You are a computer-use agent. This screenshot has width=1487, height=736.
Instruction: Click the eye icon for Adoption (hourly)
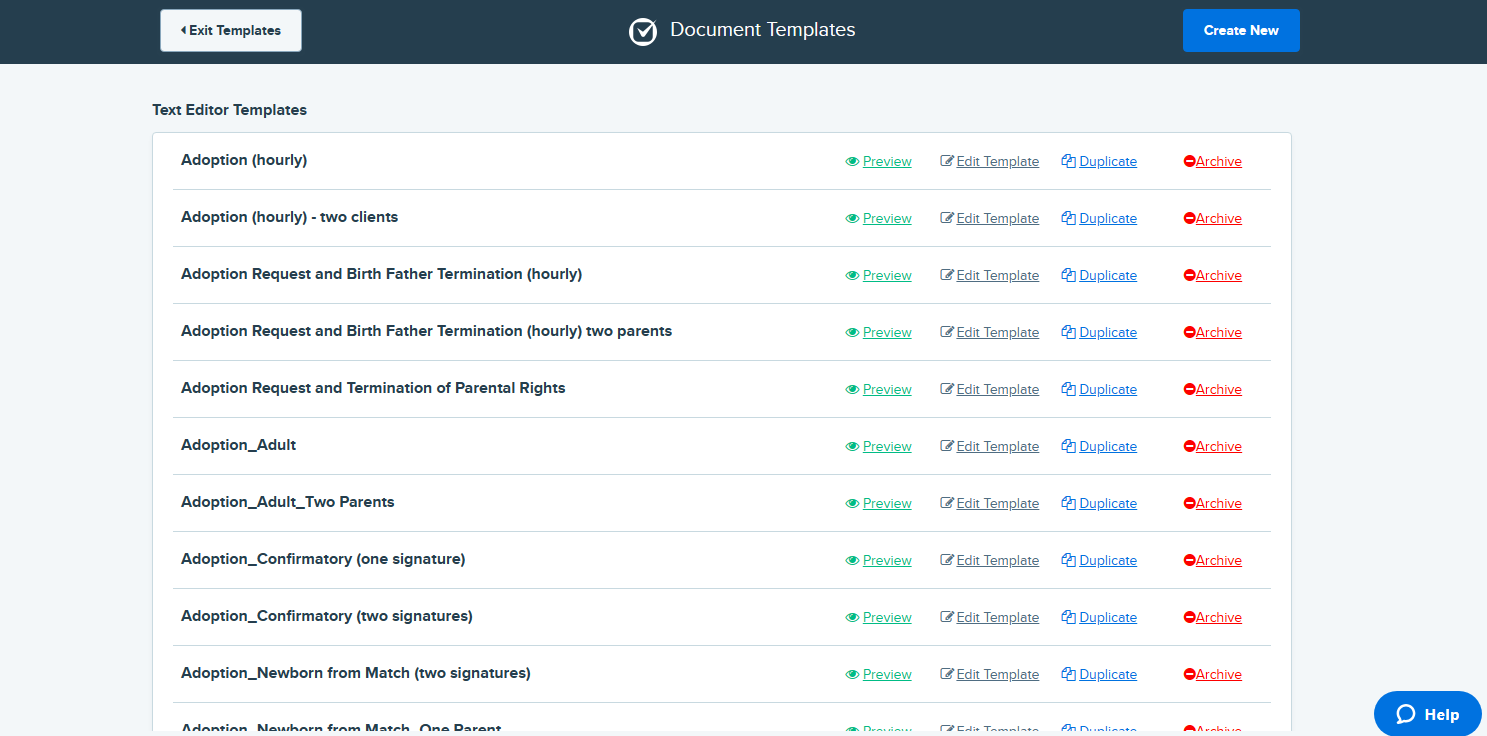pyautogui.click(x=852, y=161)
